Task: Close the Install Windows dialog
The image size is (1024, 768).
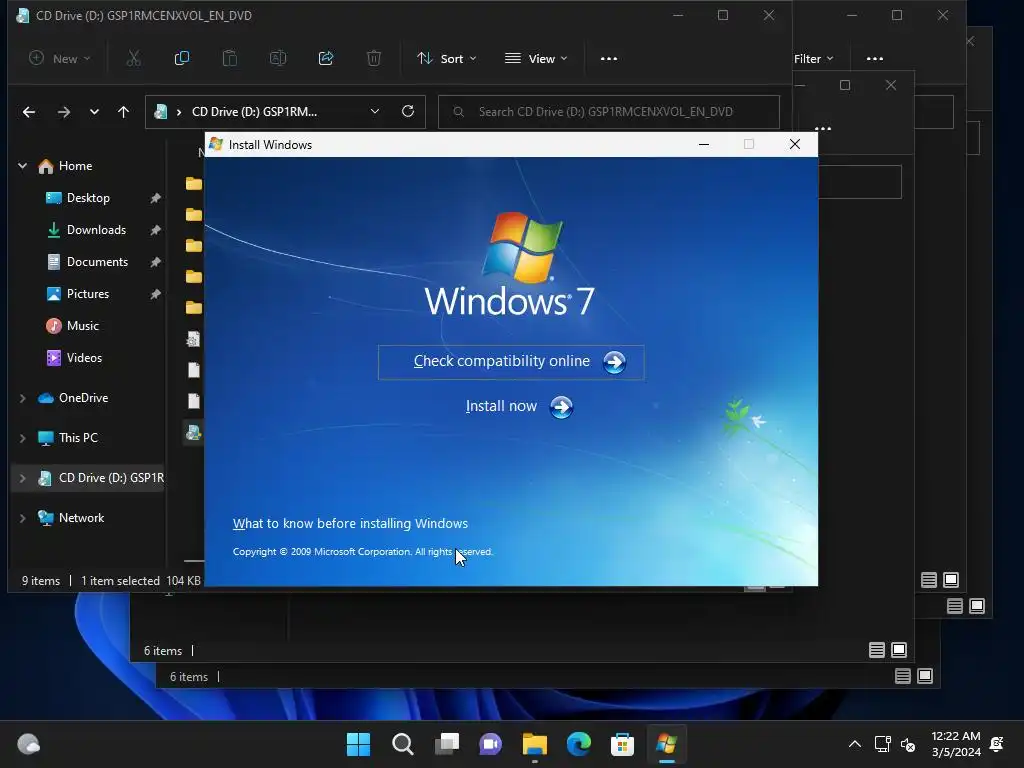Action: click(795, 144)
